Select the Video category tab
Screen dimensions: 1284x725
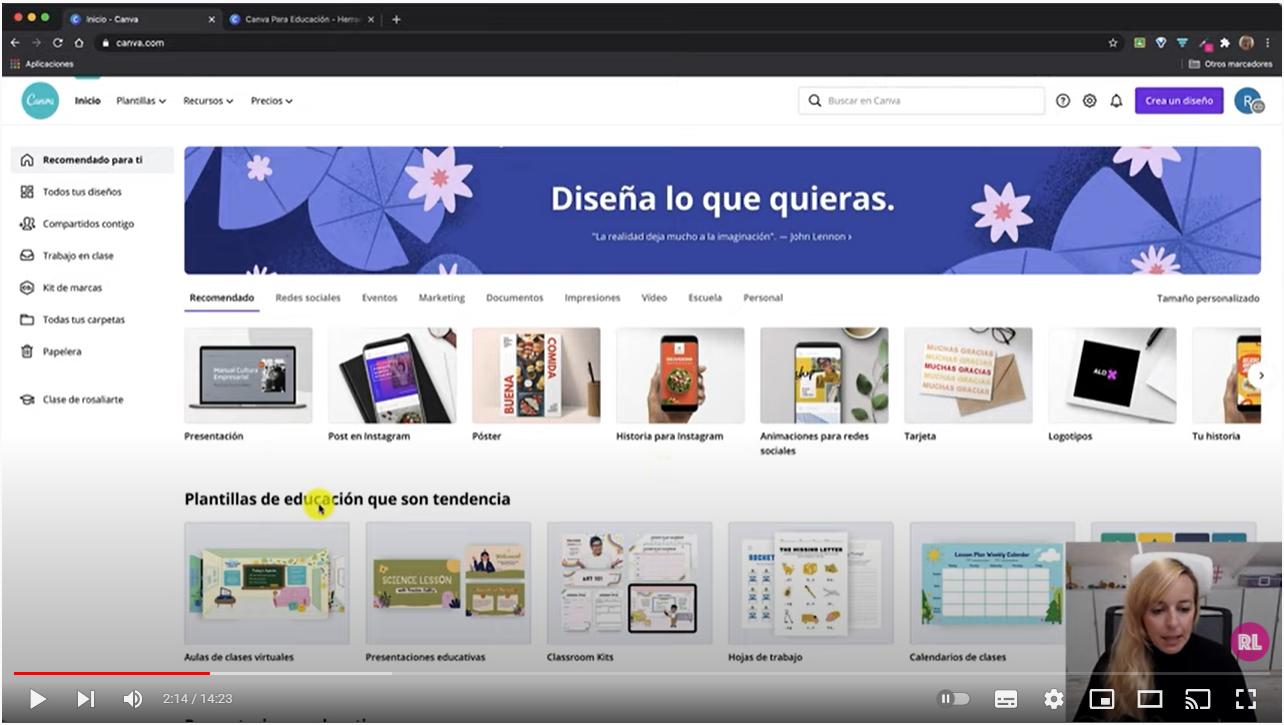click(654, 298)
